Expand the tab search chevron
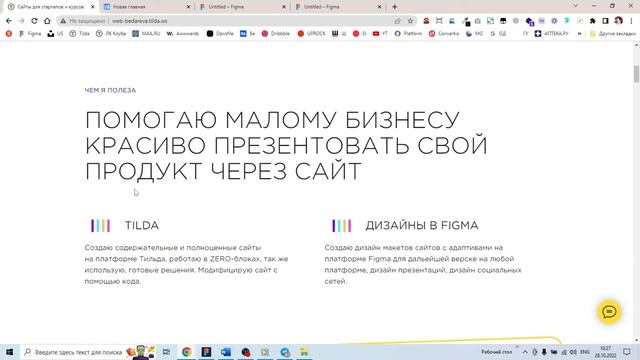Viewport: 640px width, 360px height. pyautogui.click(x=576, y=6)
